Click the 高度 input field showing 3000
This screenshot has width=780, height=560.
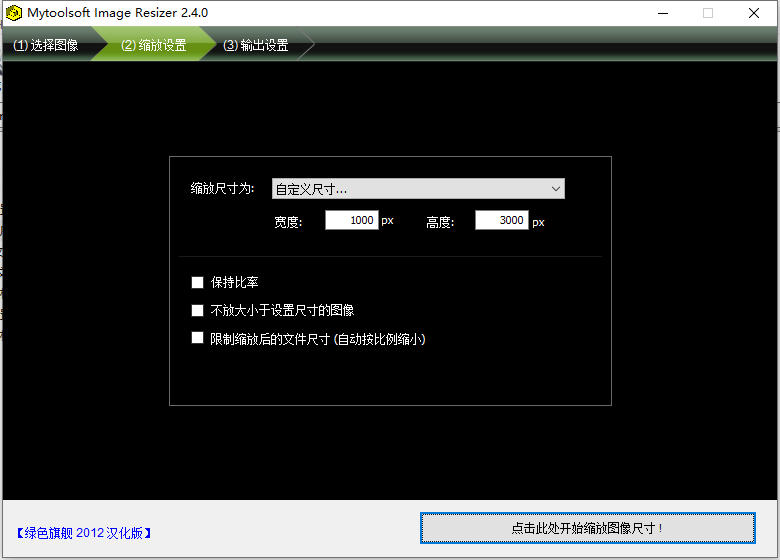click(501, 220)
